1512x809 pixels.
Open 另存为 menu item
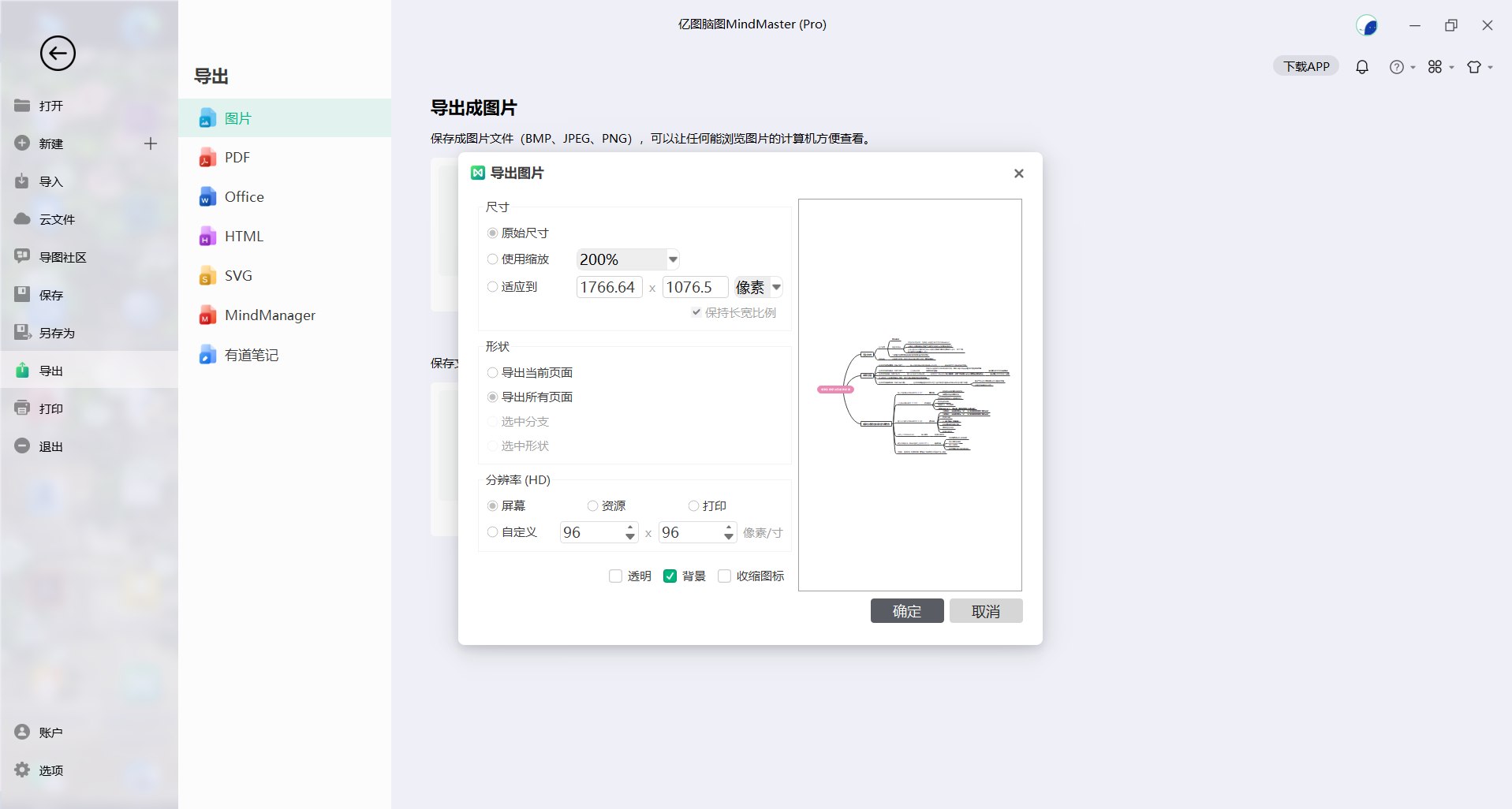click(x=89, y=333)
